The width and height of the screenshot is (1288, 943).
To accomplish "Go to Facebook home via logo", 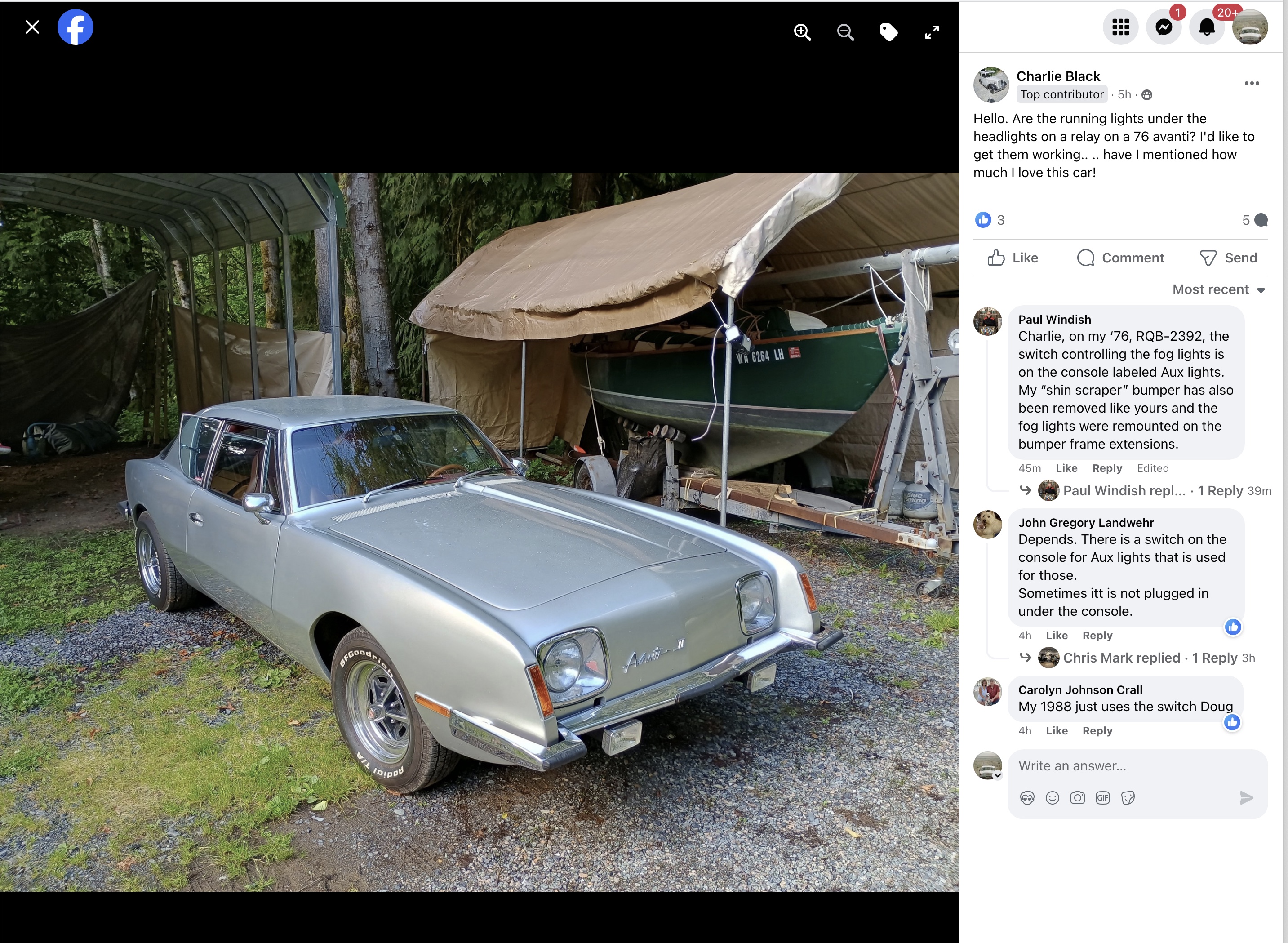I will click(x=76, y=27).
